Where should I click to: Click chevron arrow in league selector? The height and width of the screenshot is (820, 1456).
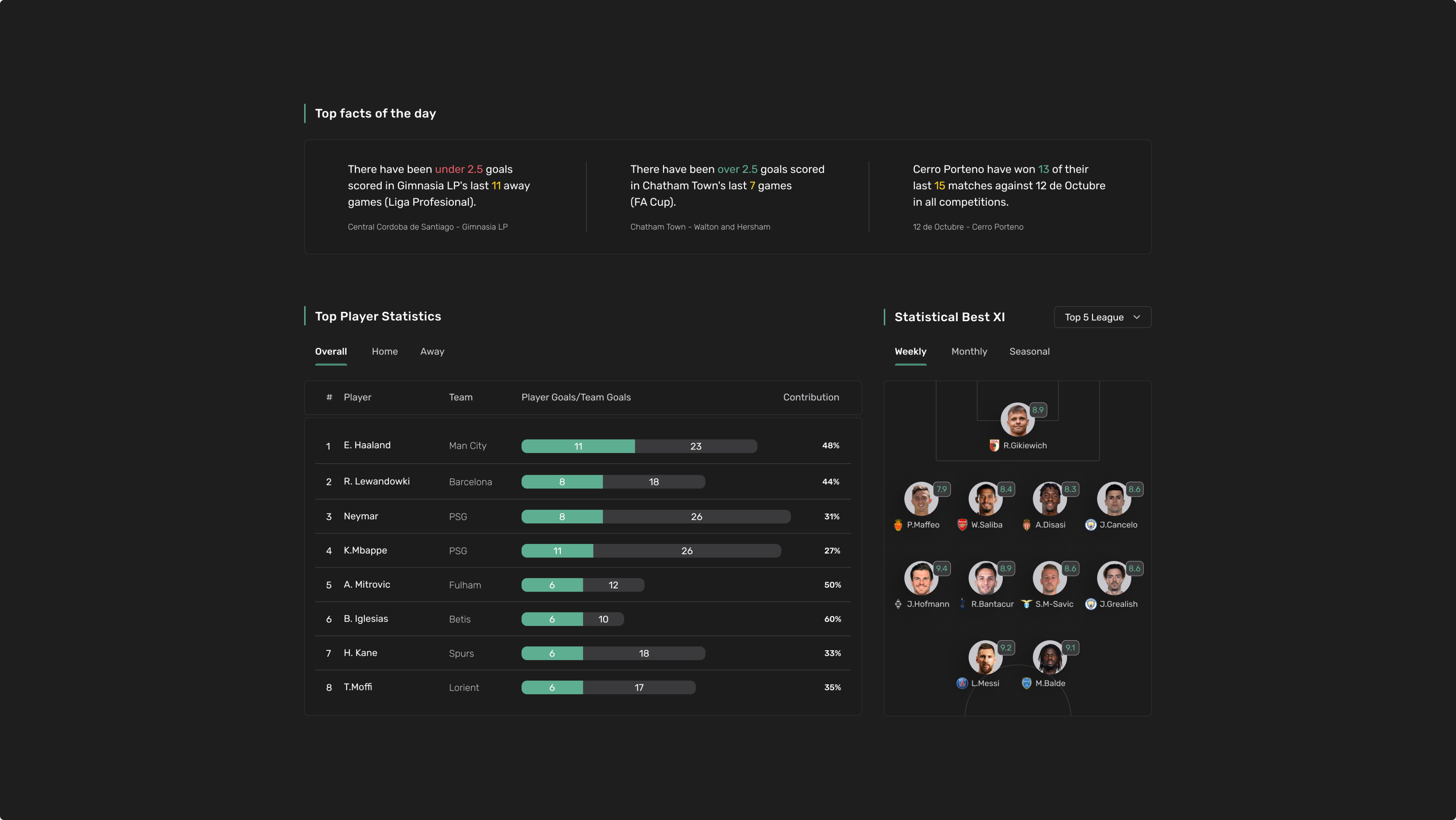pyautogui.click(x=1137, y=317)
